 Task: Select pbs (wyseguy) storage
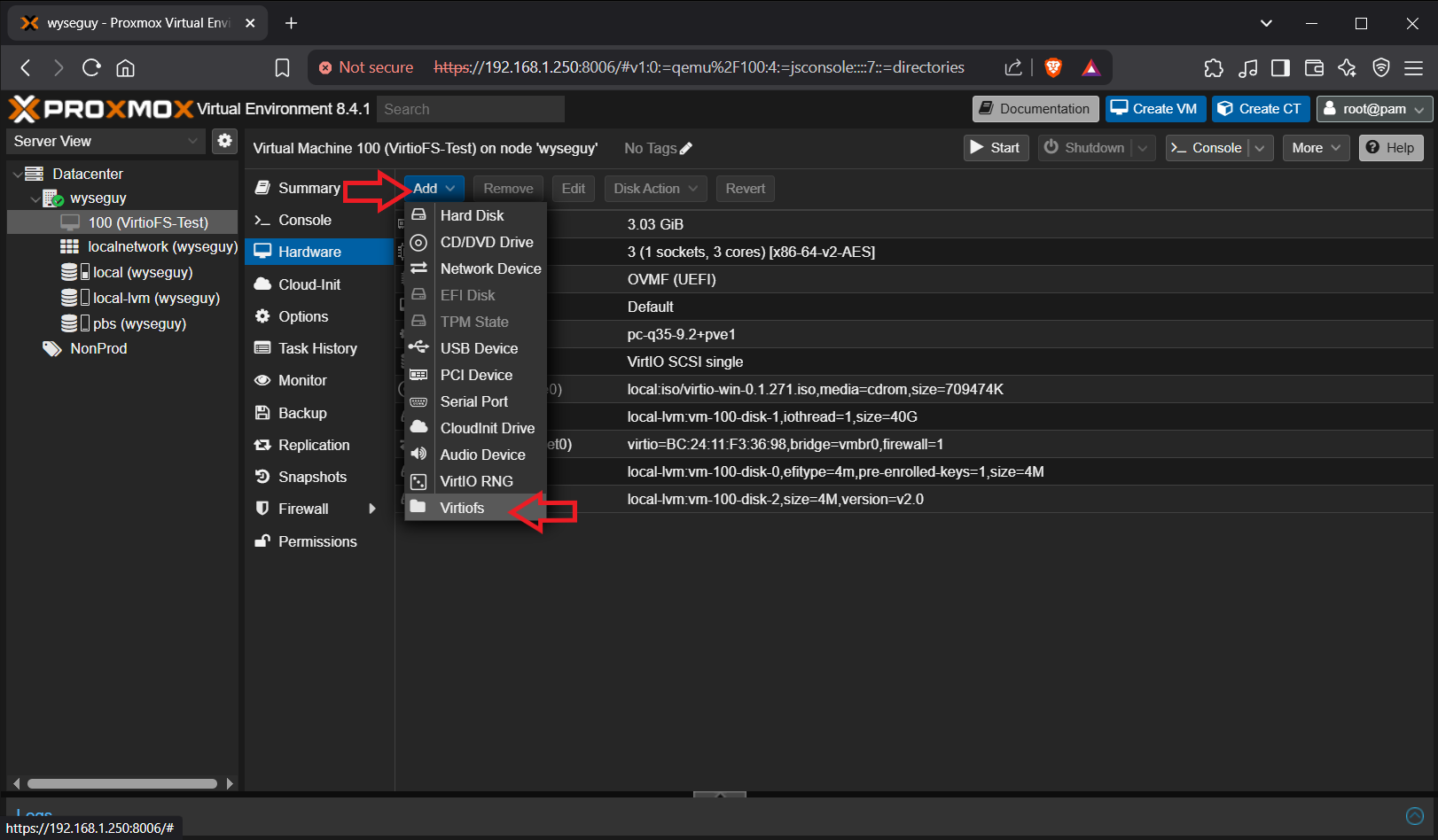[x=123, y=323]
